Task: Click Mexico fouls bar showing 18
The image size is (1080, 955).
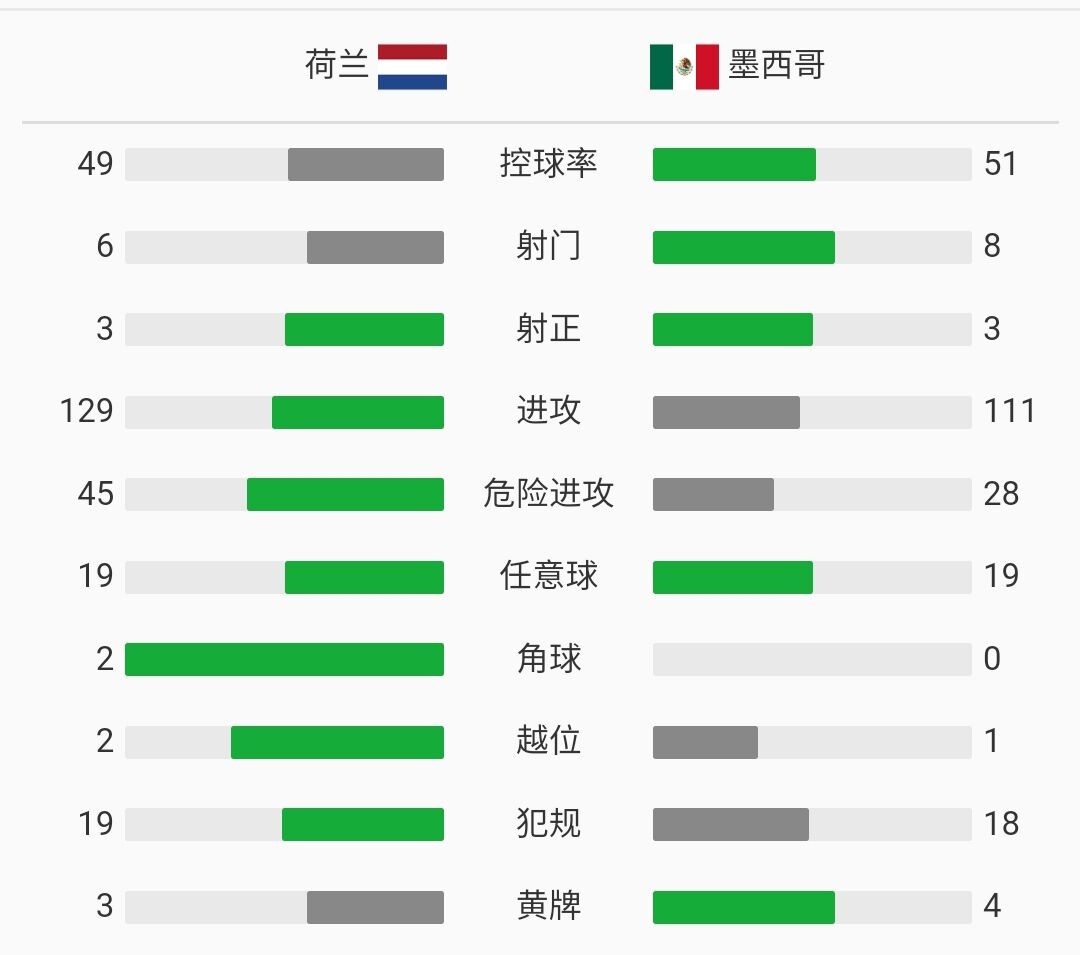Action: (x=812, y=825)
